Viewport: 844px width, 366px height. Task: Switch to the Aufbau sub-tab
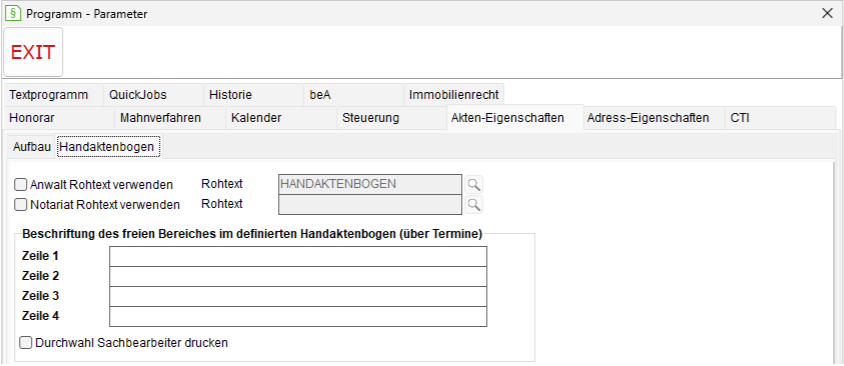(32, 146)
